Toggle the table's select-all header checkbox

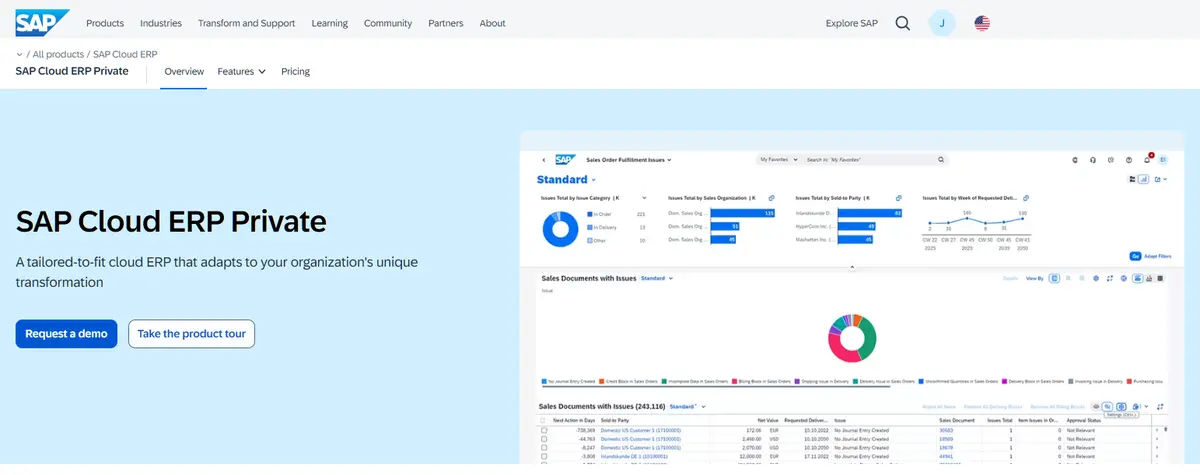pos(544,420)
